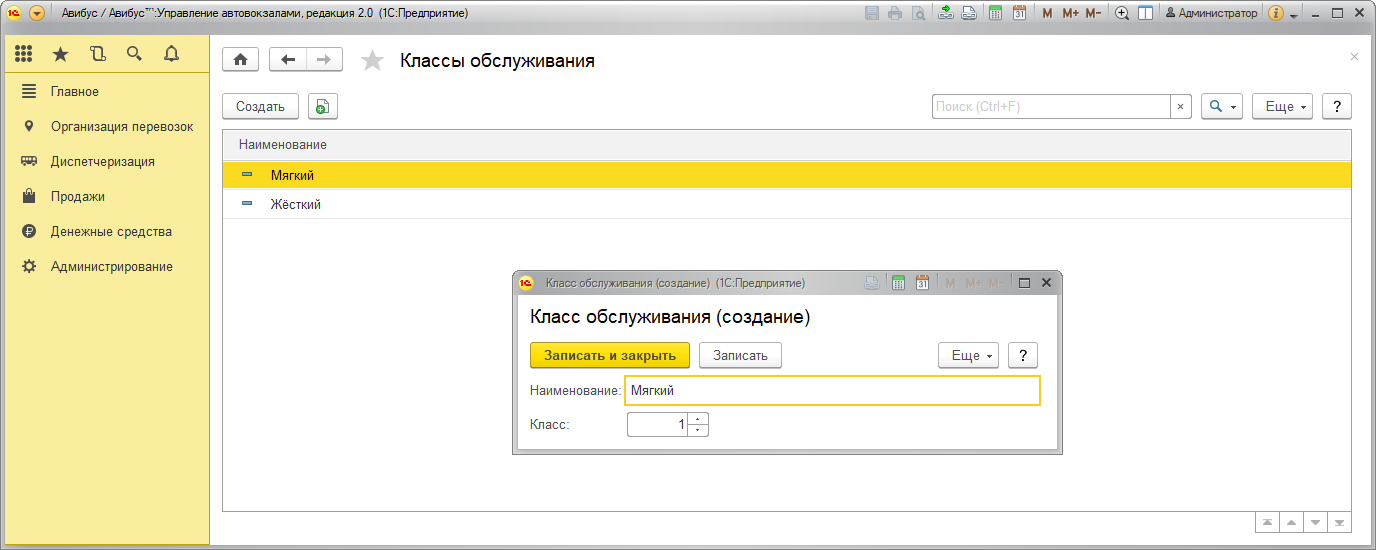Viewport: 1376px width, 550px height.
Task: Open Favorites star in the sidebar toolbar
Action: click(60, 54)
